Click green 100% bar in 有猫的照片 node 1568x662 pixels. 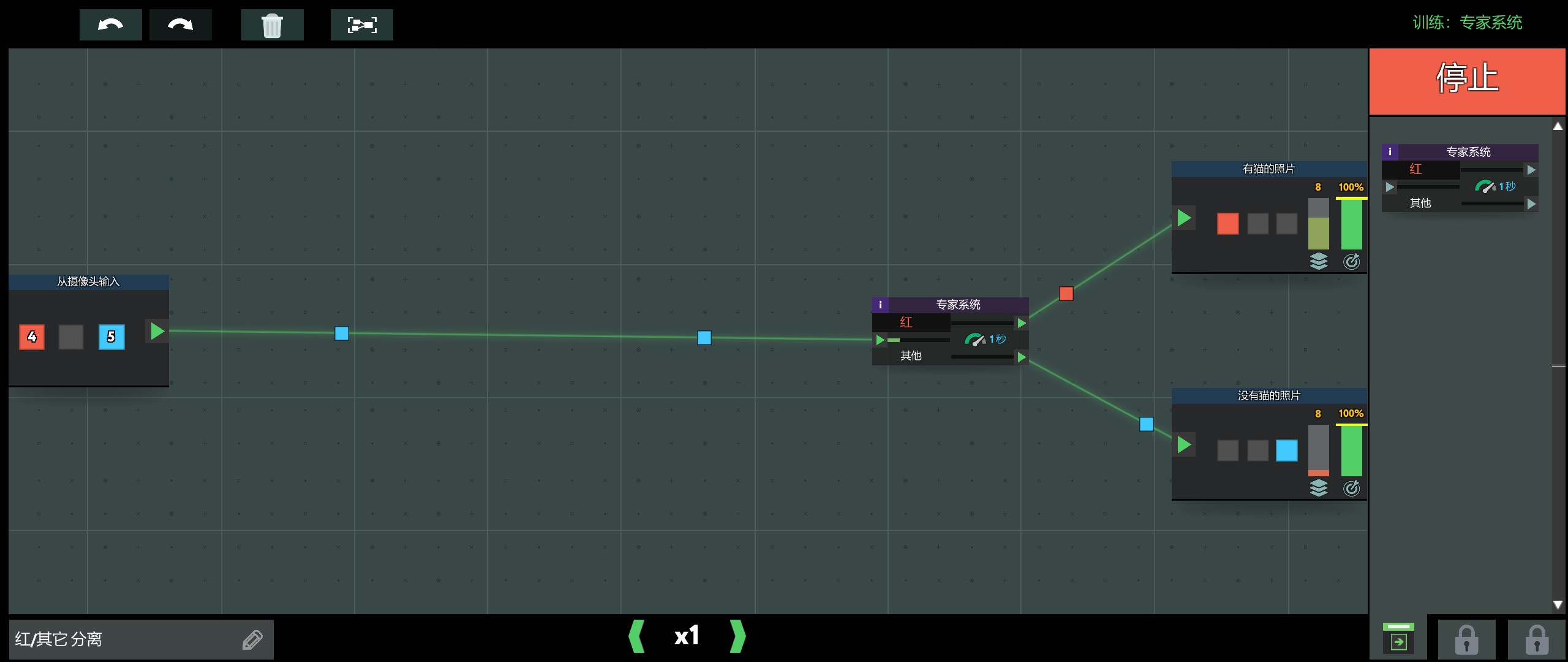(x=1351, y=224)
